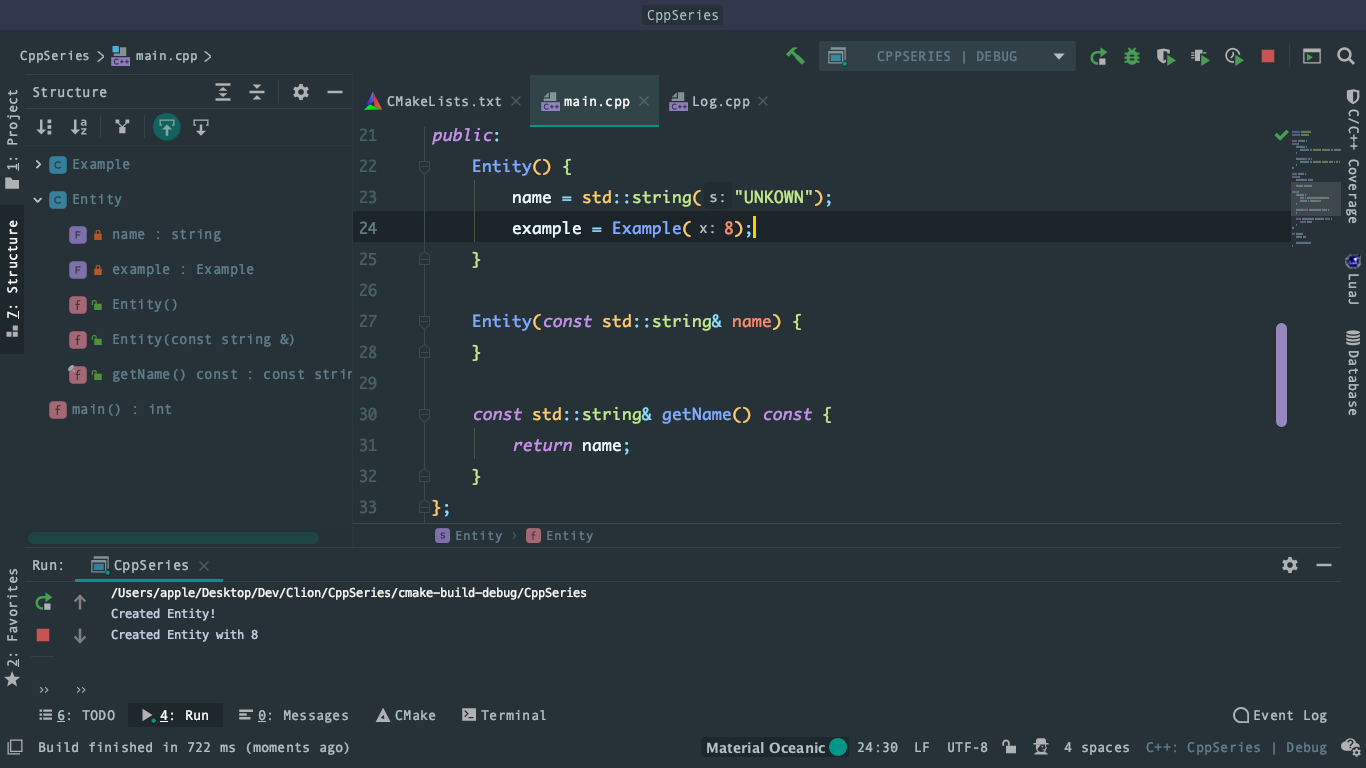Click CppSeries breadcrumb in navigation bar
The image size is (1366, 768).
point(54,56)
